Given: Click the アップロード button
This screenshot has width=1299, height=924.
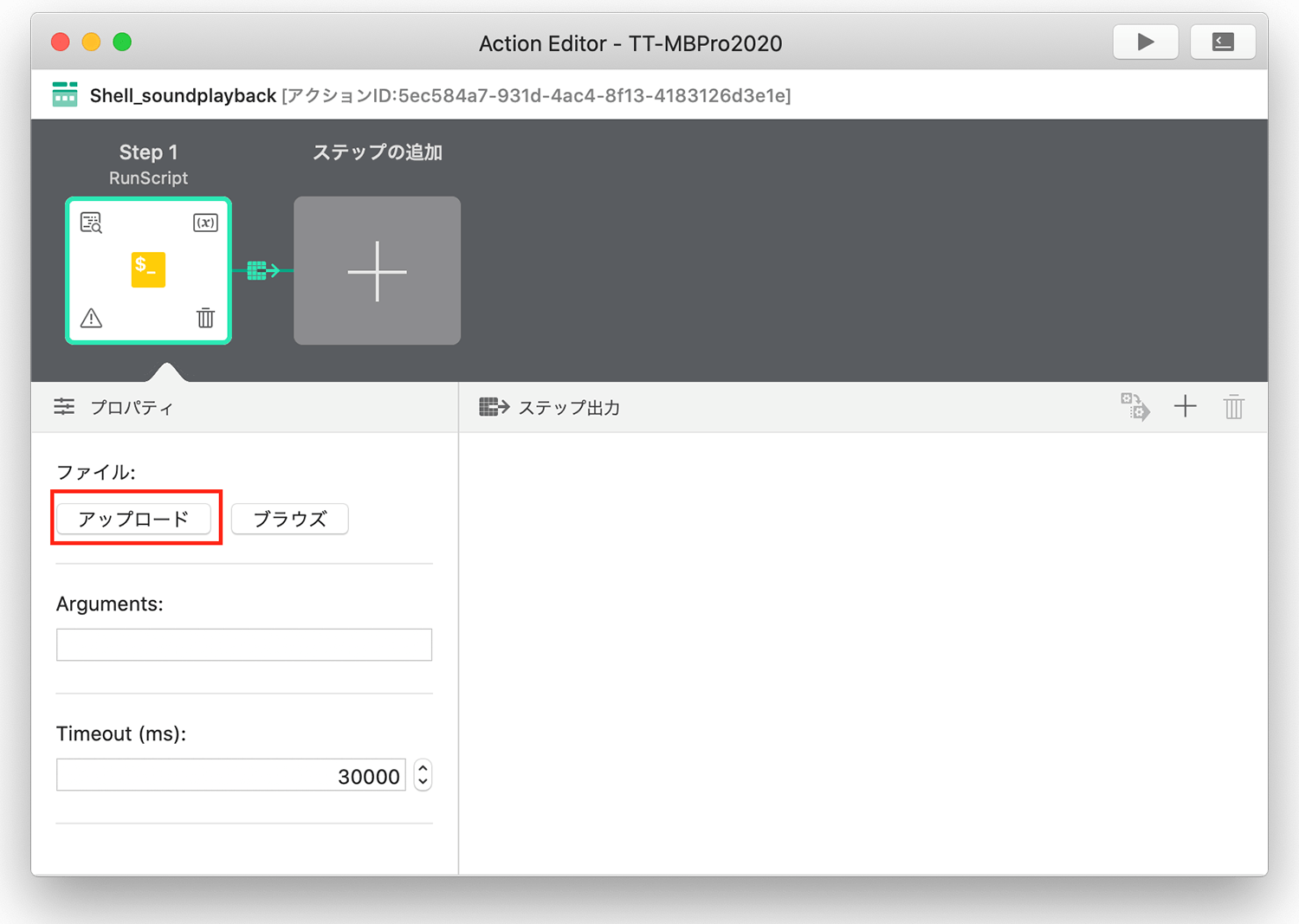Looking at the screenshot, I should [133, 519].
